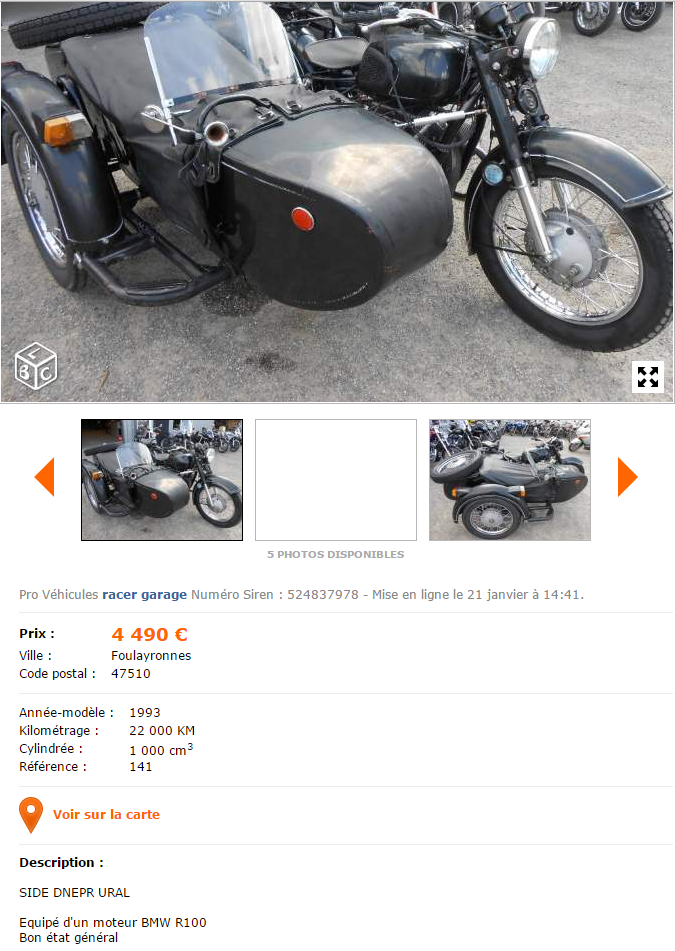Click the model year 1993 value

(x=145, y=713)
